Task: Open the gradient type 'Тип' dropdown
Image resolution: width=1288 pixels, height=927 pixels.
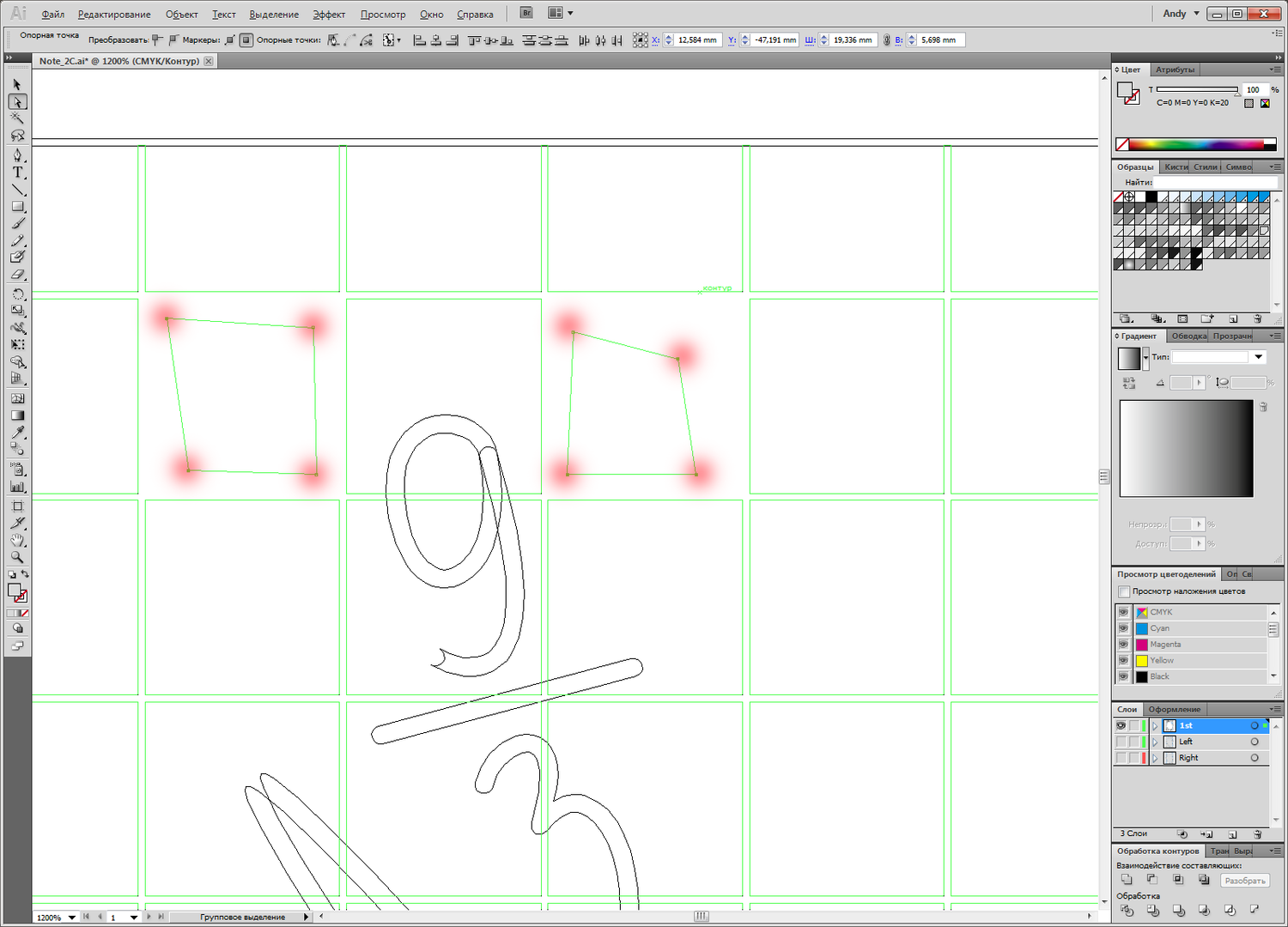Action: tap(1259, 357)
